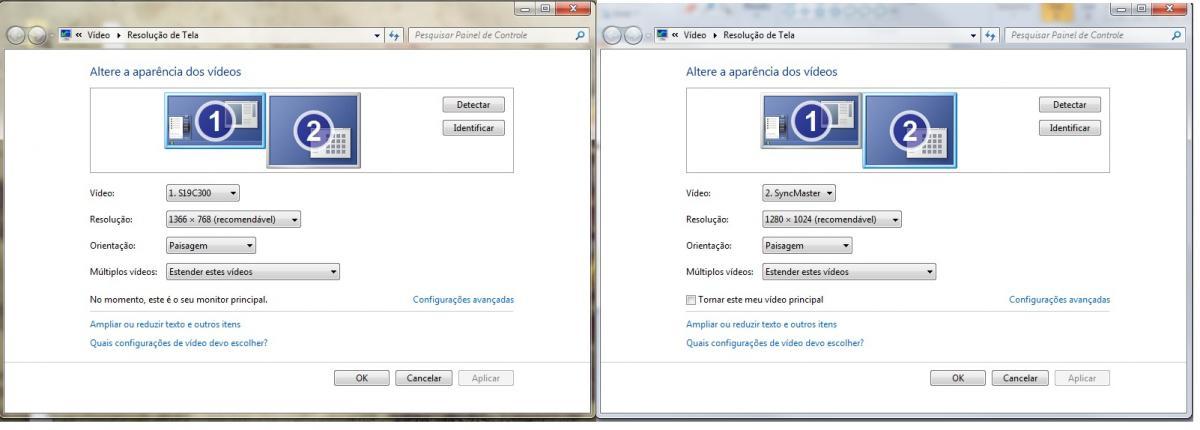Open Orientação Paisagem dropdown in right window

(x=807, y=245)
